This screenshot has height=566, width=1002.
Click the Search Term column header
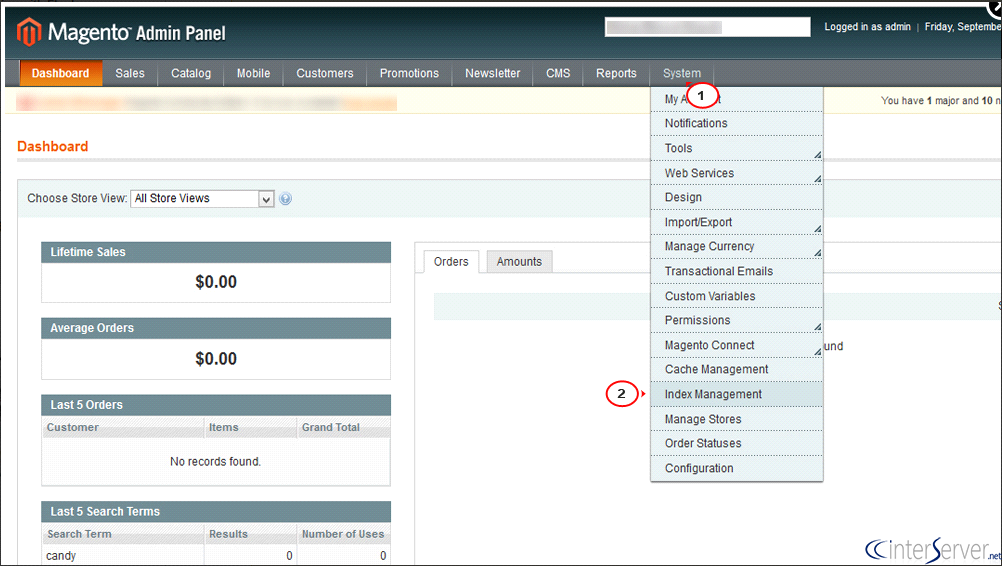(x=123, y=534)
